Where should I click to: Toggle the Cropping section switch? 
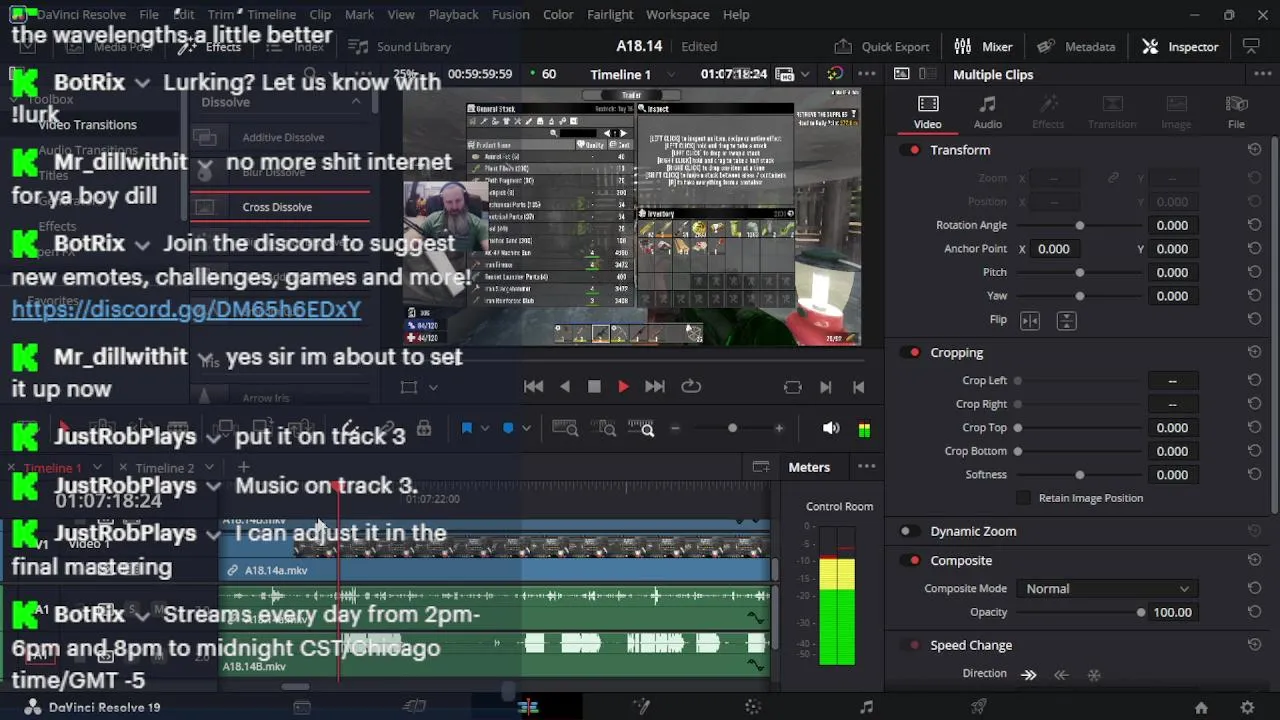(910, 352)
